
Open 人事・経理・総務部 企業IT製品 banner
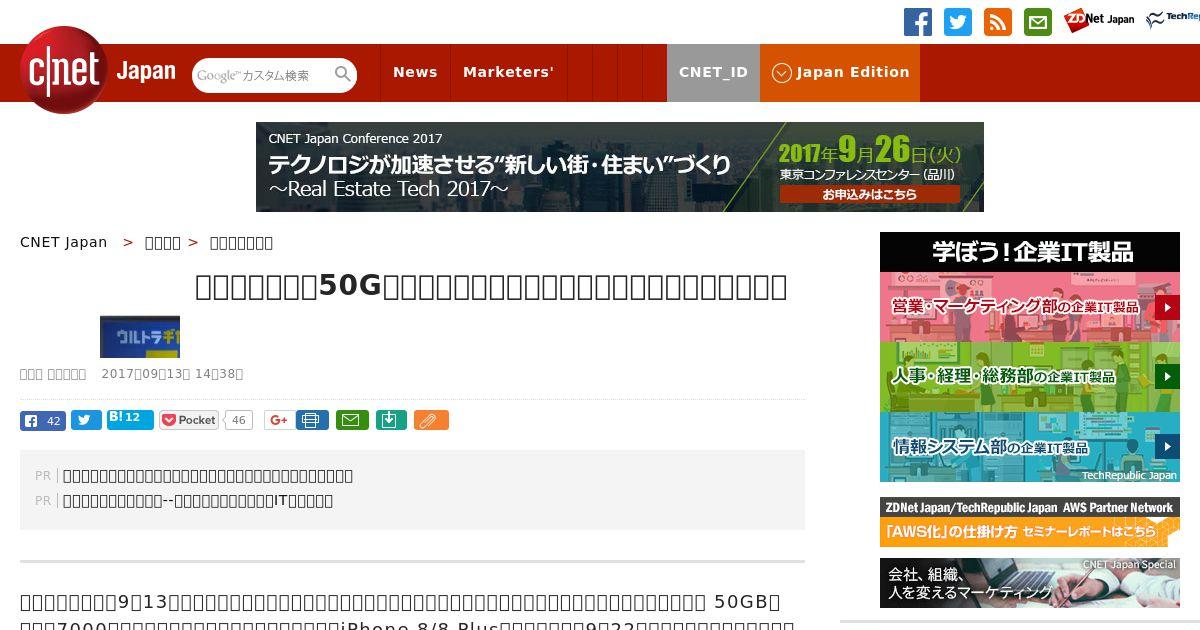tap(1030, 377)
